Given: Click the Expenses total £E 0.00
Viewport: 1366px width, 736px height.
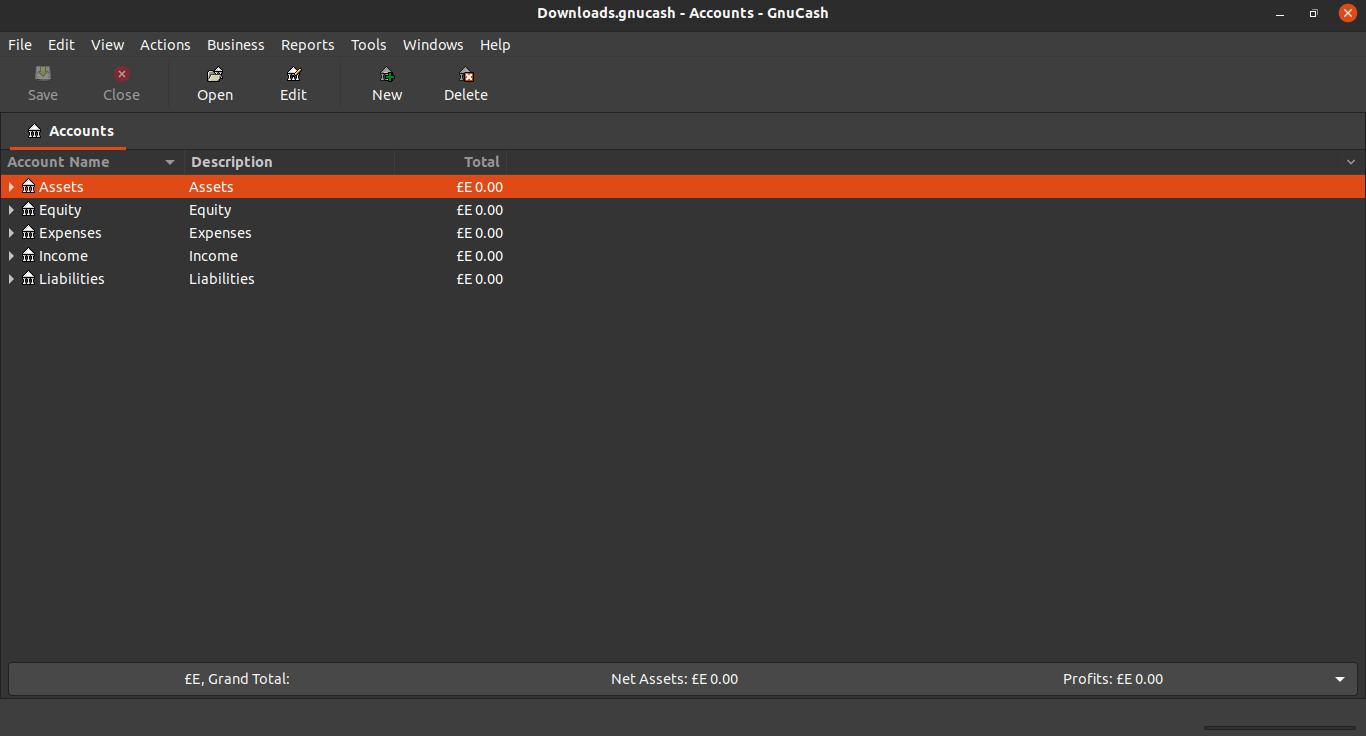Looking at the screenshot, I should (480, 233).
